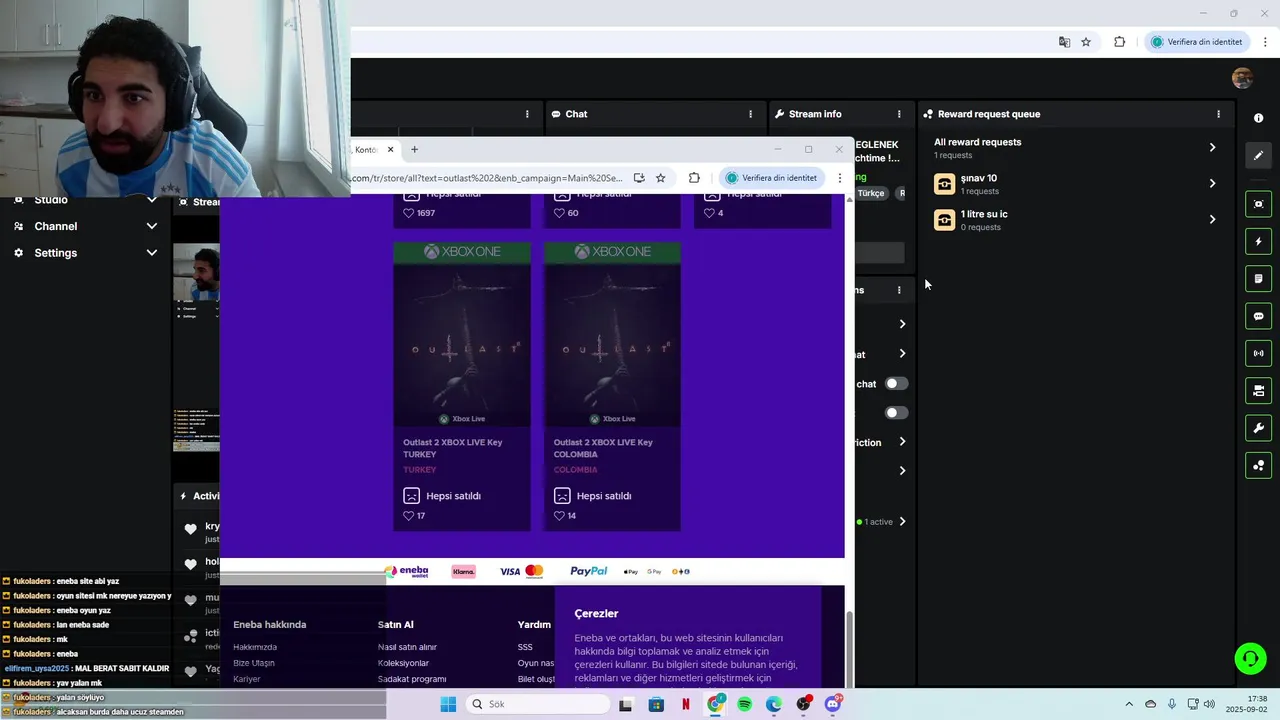Expand the 1 litre su ic reward chevron
This screenshot has height=720, width=1280.
1212,219
